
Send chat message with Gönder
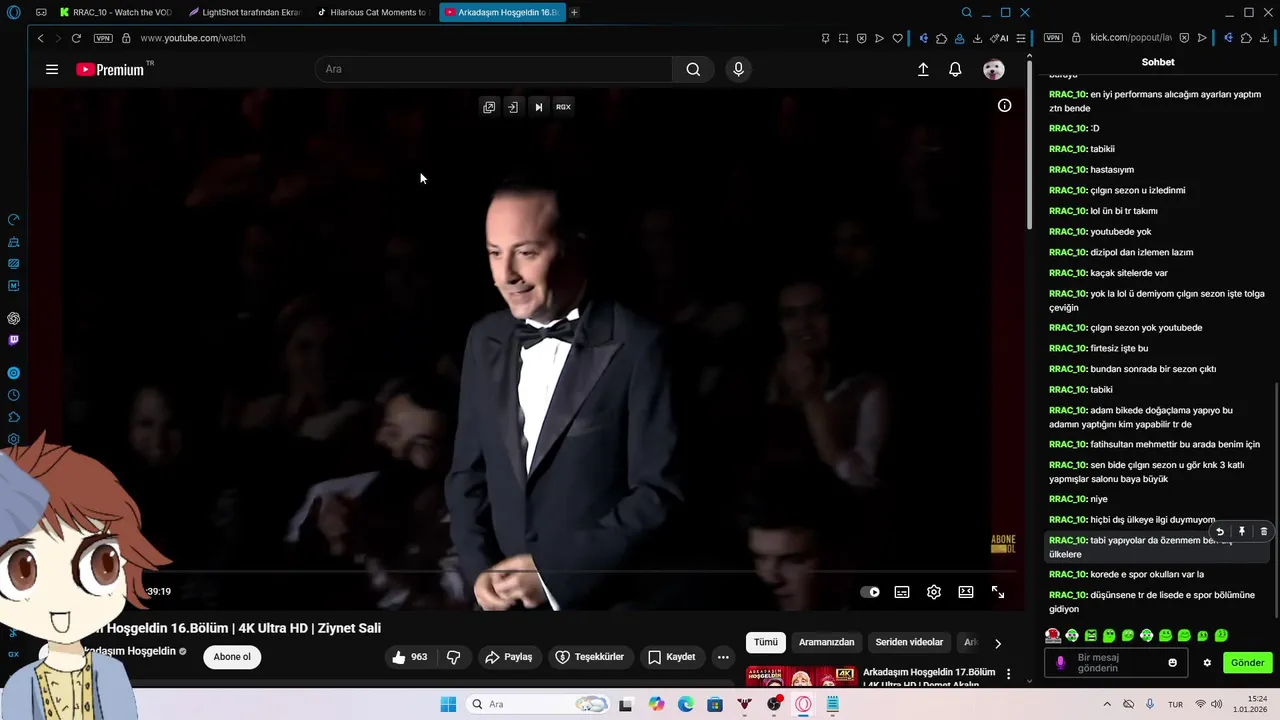pos(1247,662)
